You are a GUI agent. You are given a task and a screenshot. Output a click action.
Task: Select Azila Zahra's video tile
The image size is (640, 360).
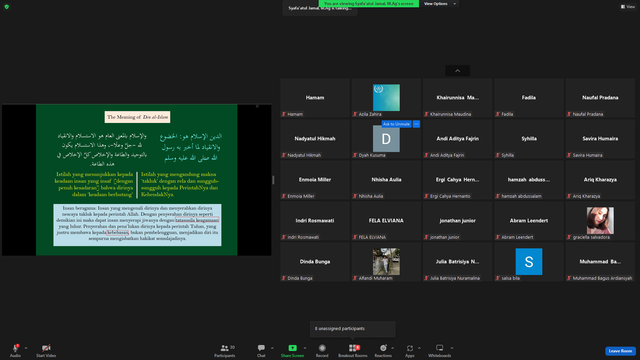point(386,98)
